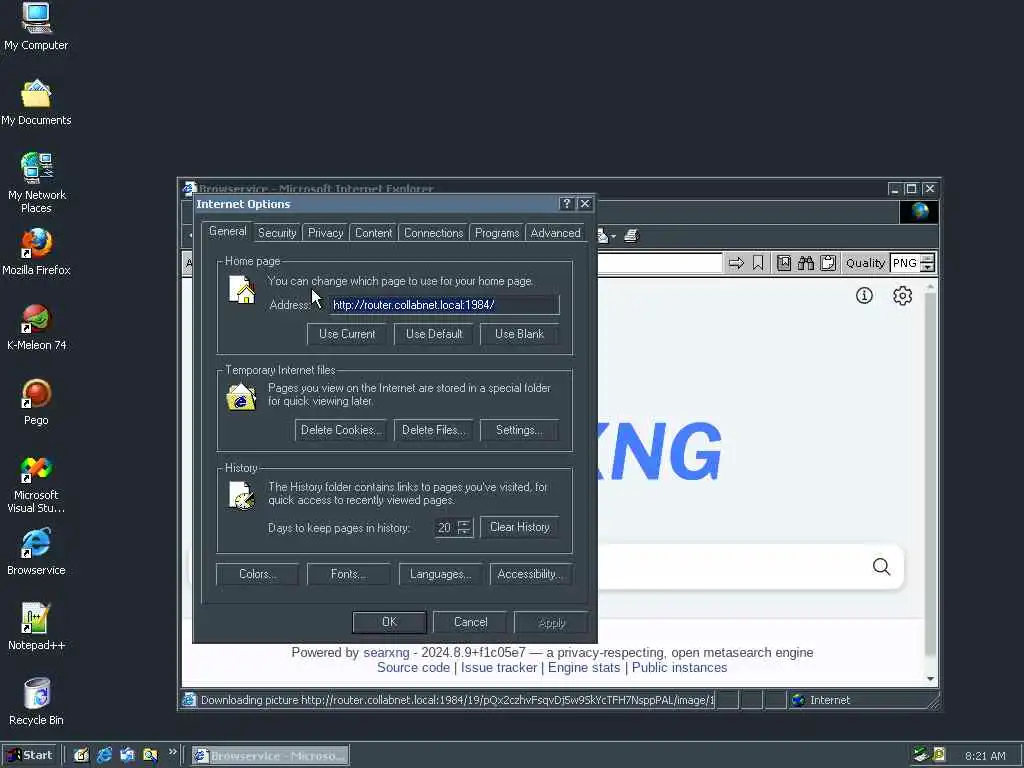Click the browser page vertical scrollbar

coord(931,483)
